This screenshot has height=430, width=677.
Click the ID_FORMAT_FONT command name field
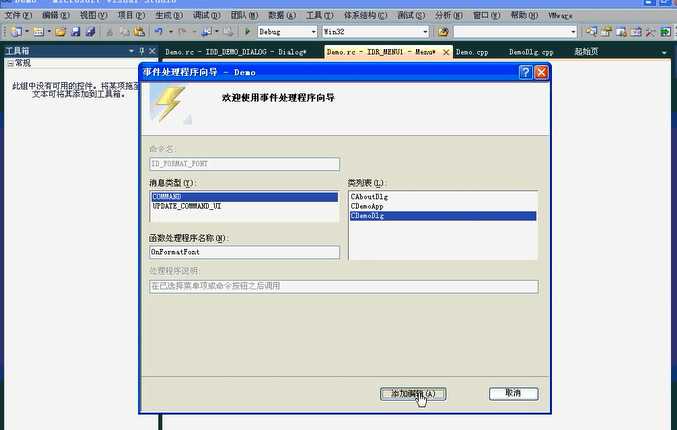point(244,164)
